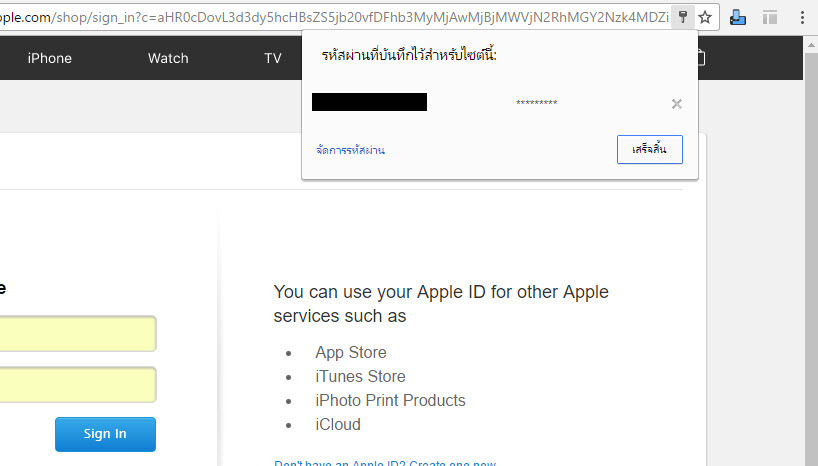The image size is (818, 466).
Task: Remove the saved password with X
Action: [x=677, y=104]
